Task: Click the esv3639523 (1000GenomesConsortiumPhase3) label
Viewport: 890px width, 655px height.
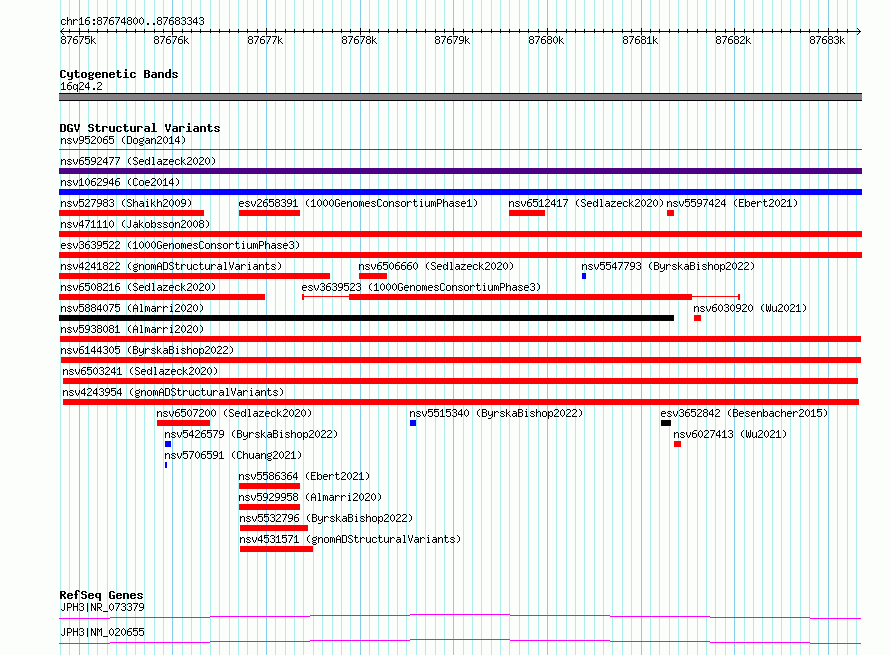Action: coord(421,287)
